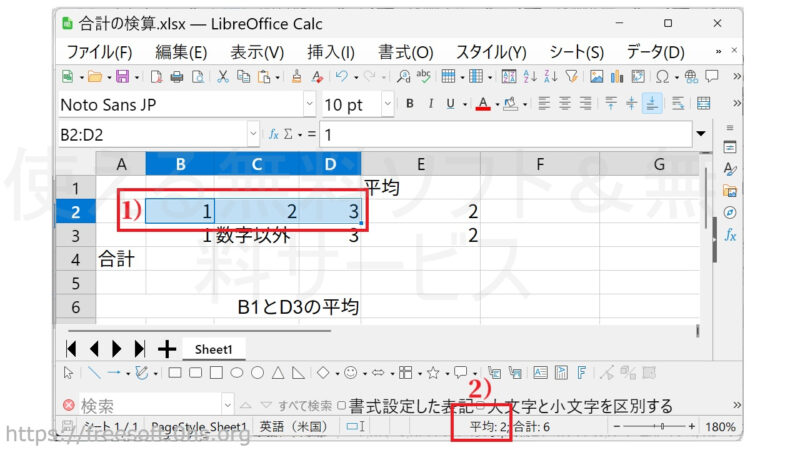Click the Sort Ascending icon
Viewport: 800px width, 450px height.
[x=530, y=77]
